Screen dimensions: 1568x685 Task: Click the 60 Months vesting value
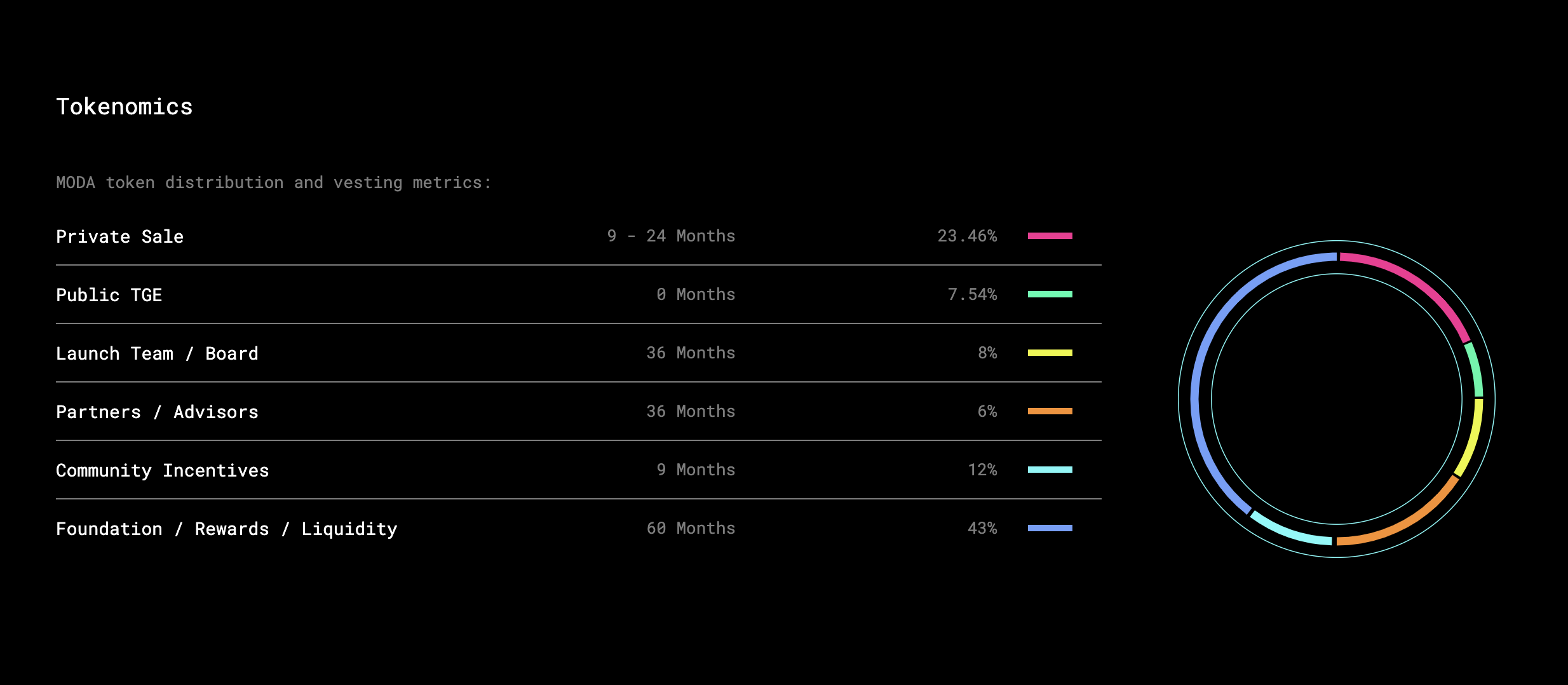(x=691, y=528)
